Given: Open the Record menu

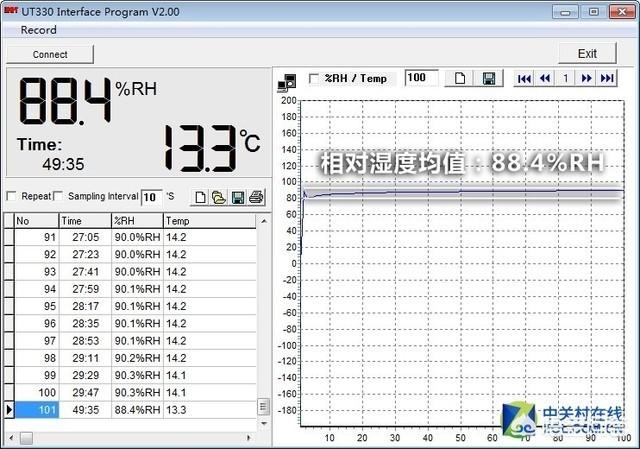Looking at the screenshot, I should (38, 30).
